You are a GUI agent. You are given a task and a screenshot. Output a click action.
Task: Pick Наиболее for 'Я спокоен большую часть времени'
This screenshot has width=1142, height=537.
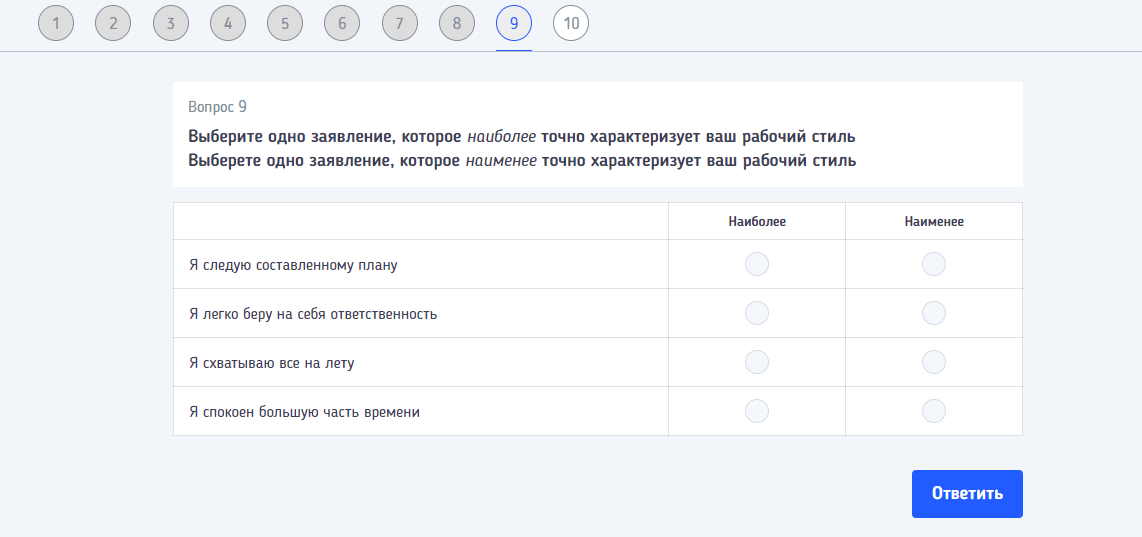[x=757, y=411]
